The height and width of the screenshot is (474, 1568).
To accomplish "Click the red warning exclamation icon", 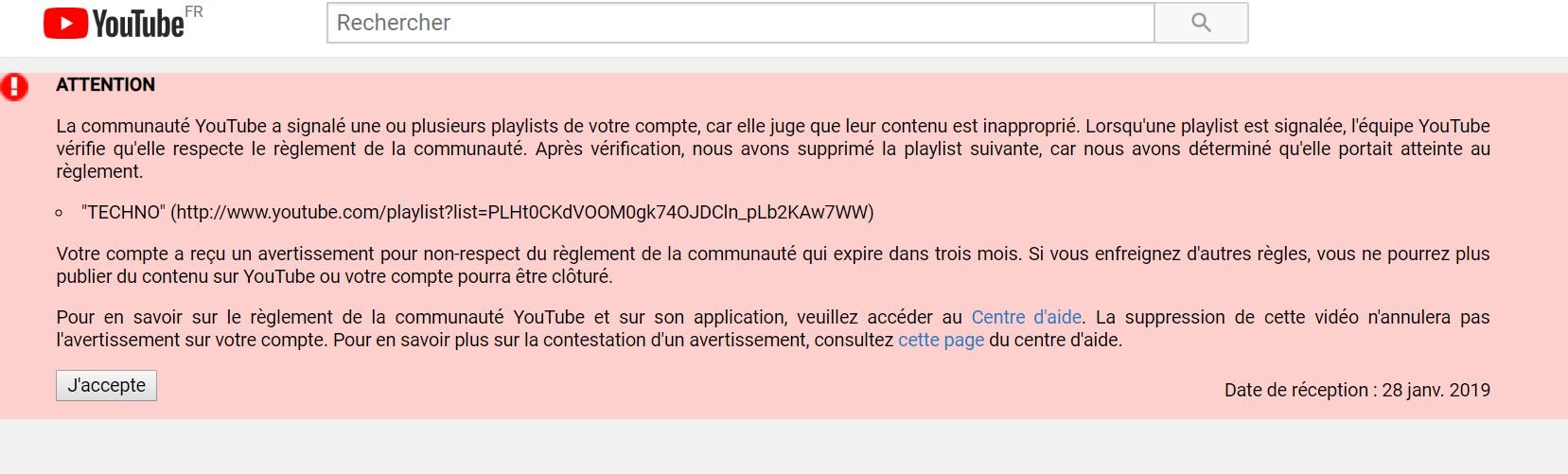I will pos(14,87).
